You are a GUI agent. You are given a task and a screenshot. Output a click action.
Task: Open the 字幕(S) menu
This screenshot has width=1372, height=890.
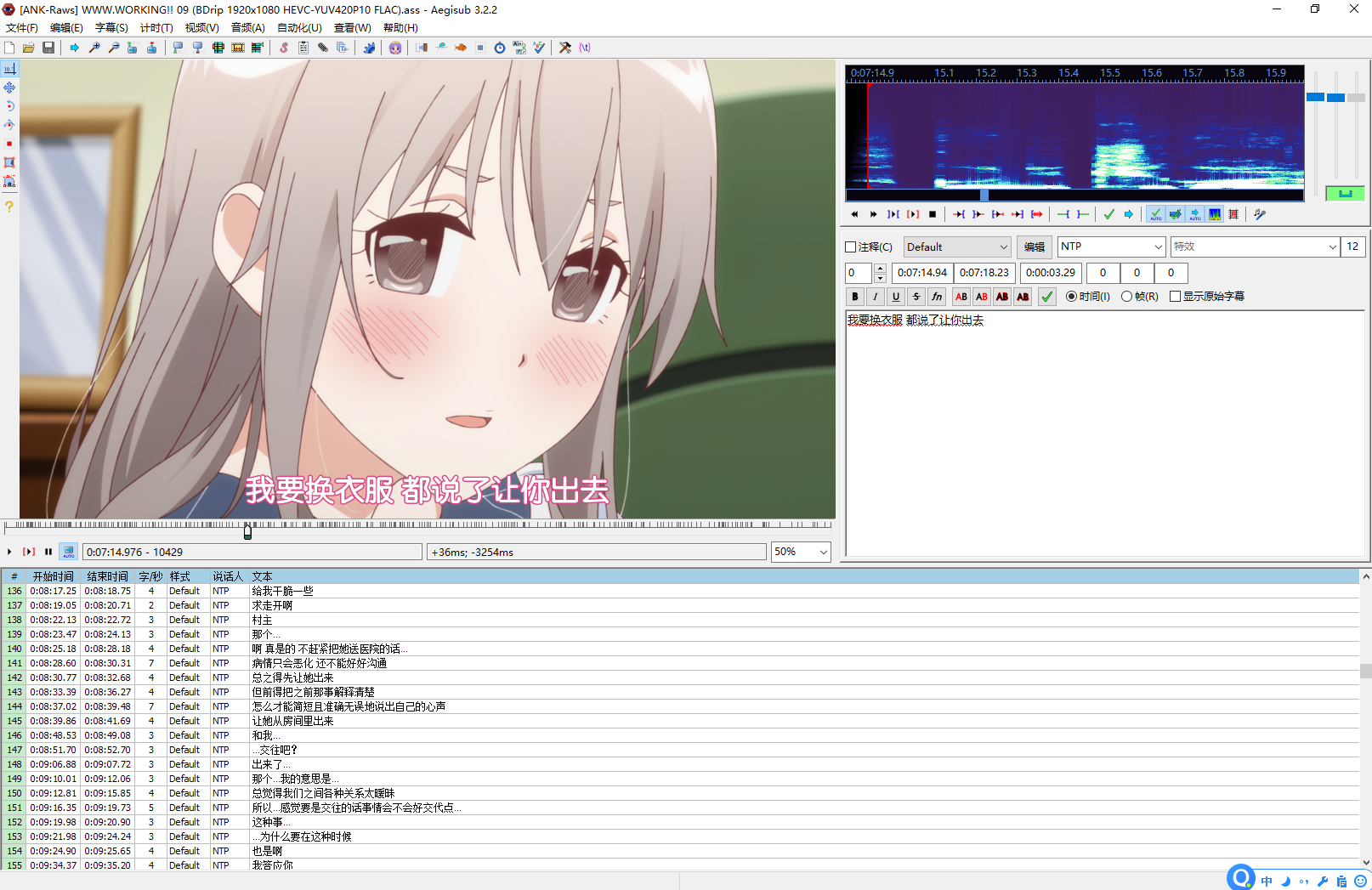[x=111, y=28]
